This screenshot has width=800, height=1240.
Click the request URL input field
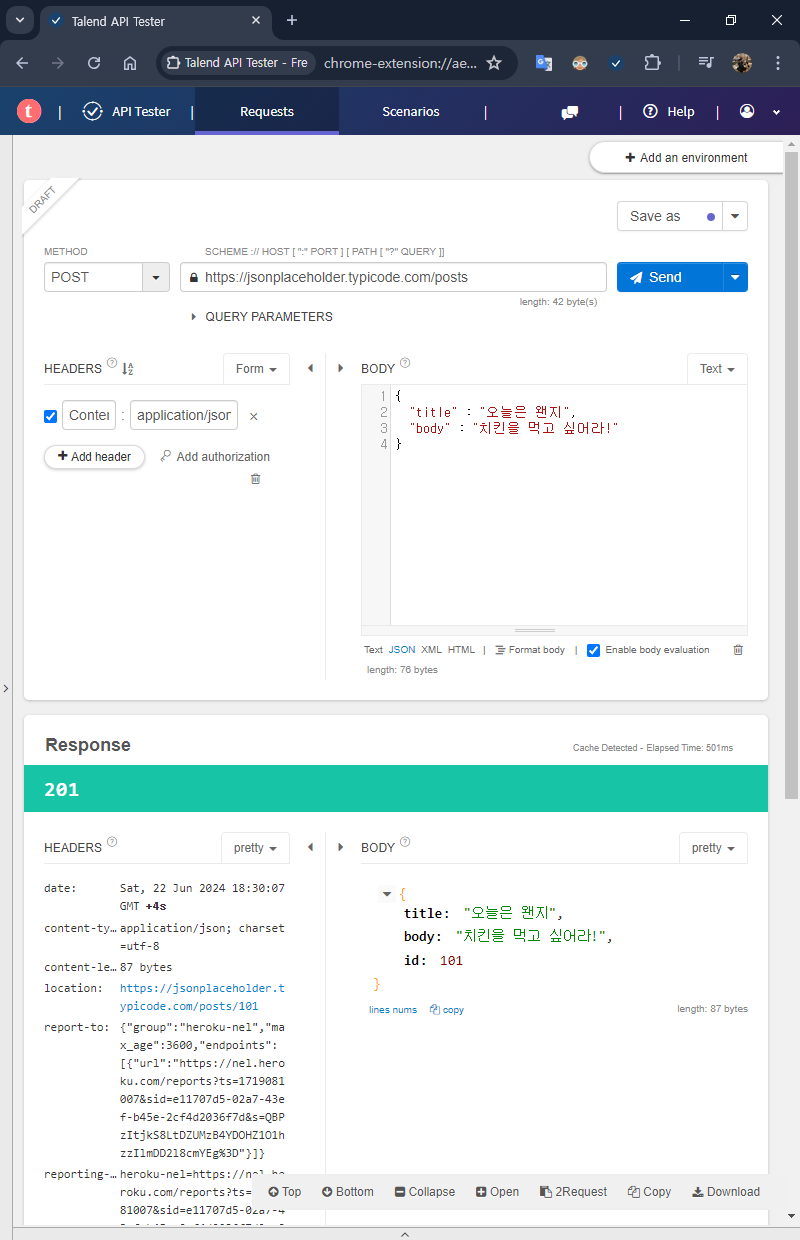393,277
